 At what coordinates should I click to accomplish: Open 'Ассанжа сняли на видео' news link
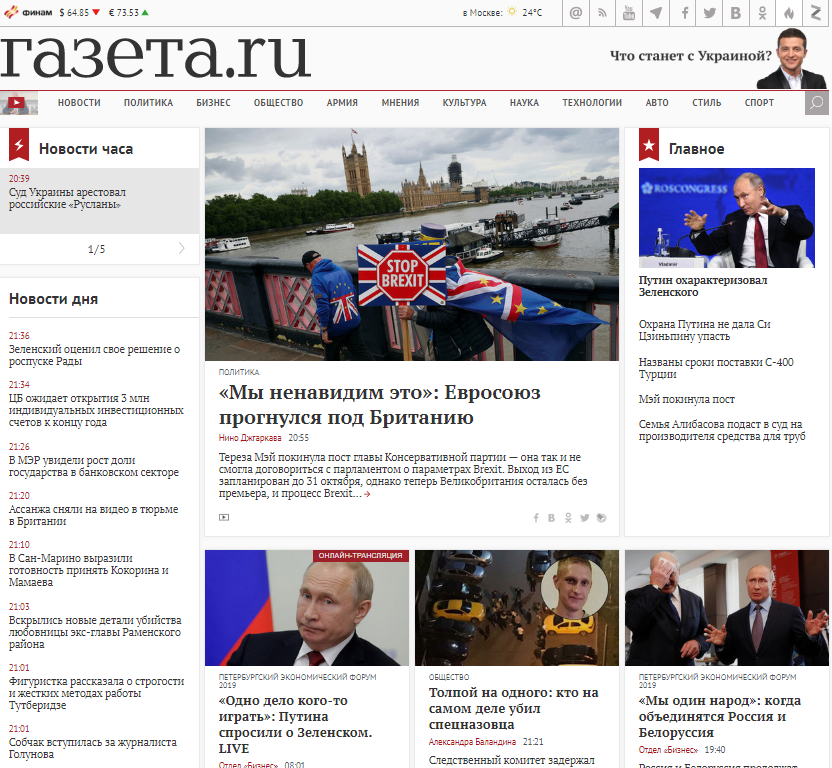(93, 515)
